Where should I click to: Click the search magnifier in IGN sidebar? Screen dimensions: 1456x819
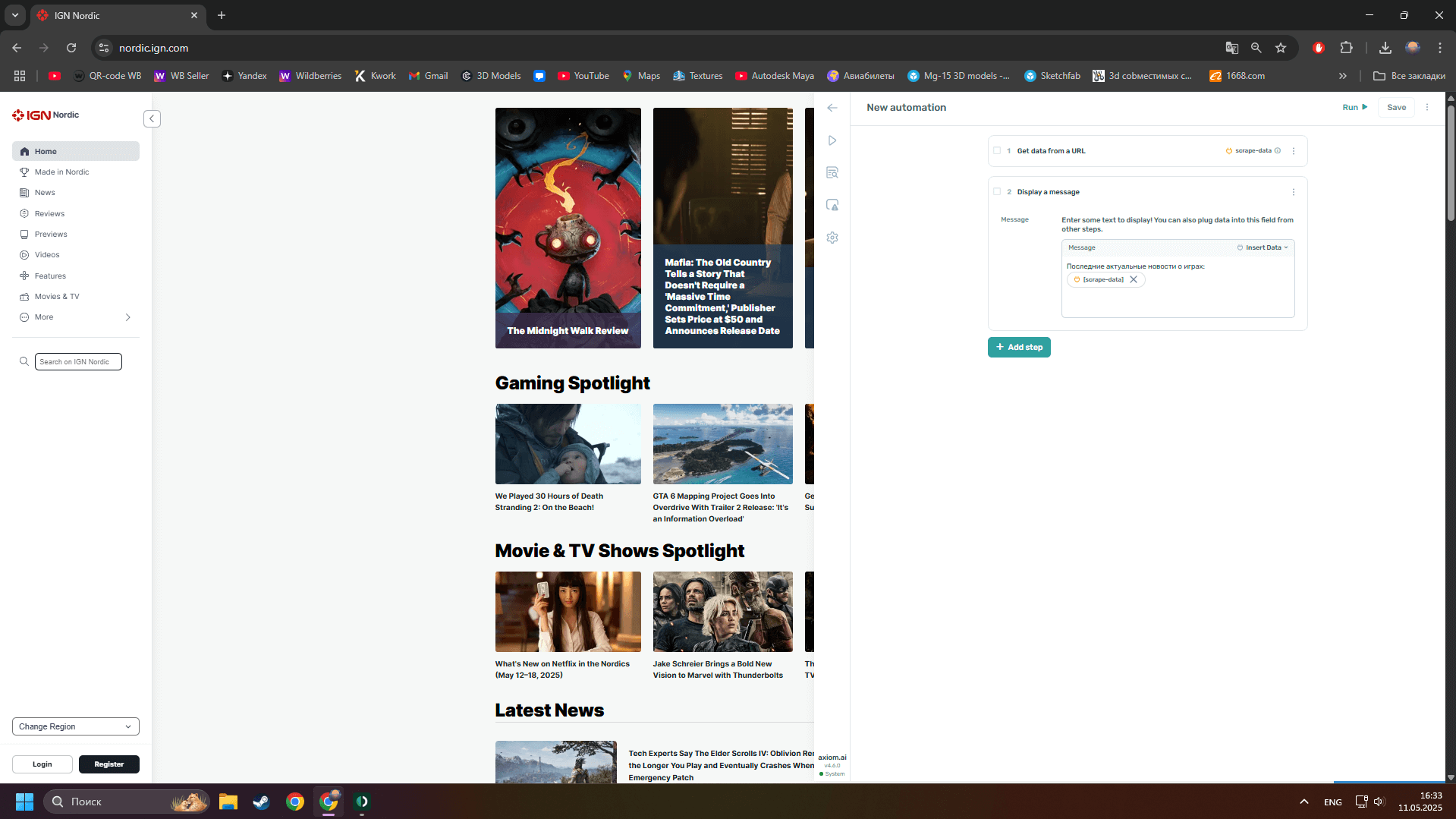(x=24, y=362)
